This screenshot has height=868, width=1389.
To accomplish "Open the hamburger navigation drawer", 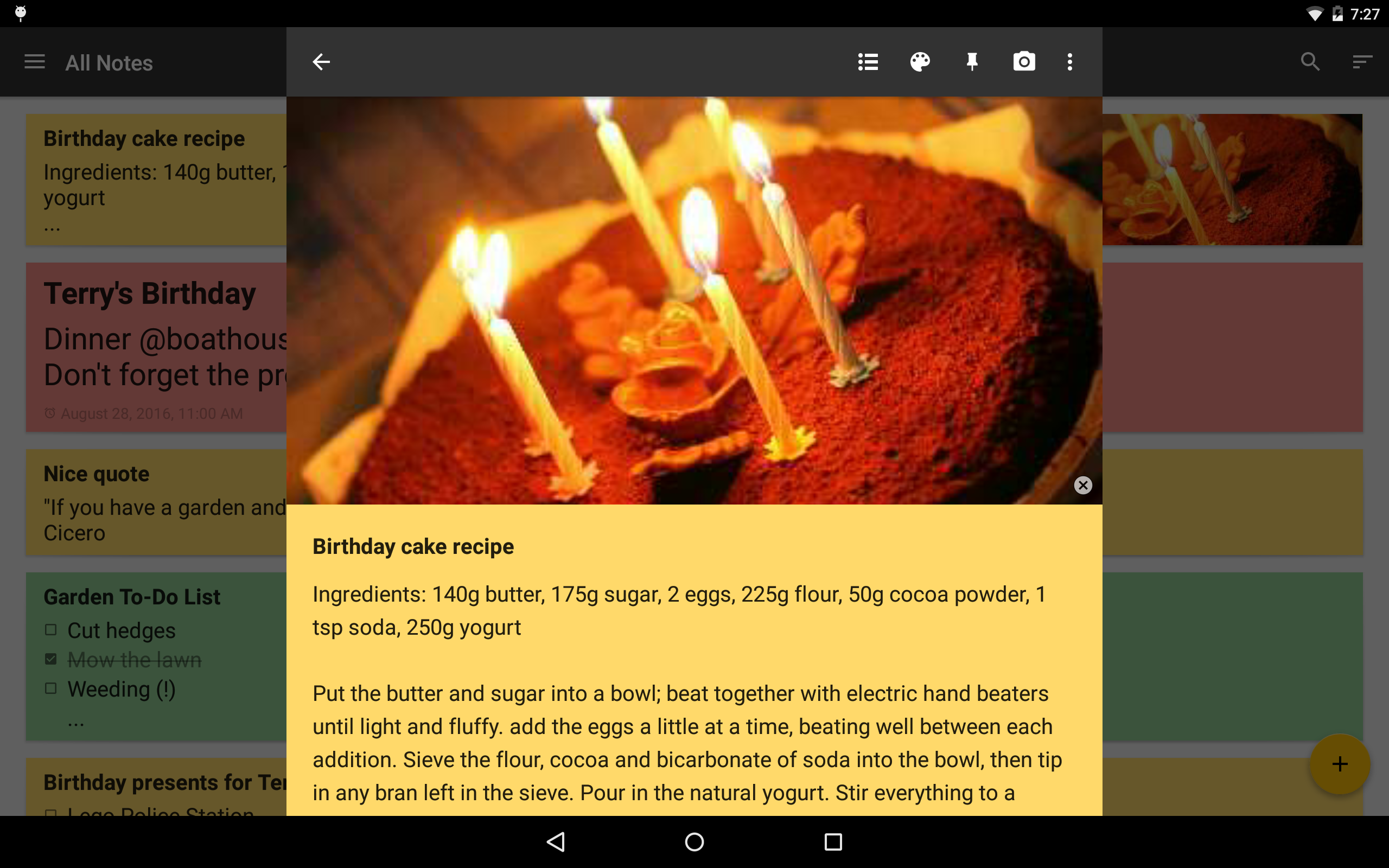I will (34, 62).
